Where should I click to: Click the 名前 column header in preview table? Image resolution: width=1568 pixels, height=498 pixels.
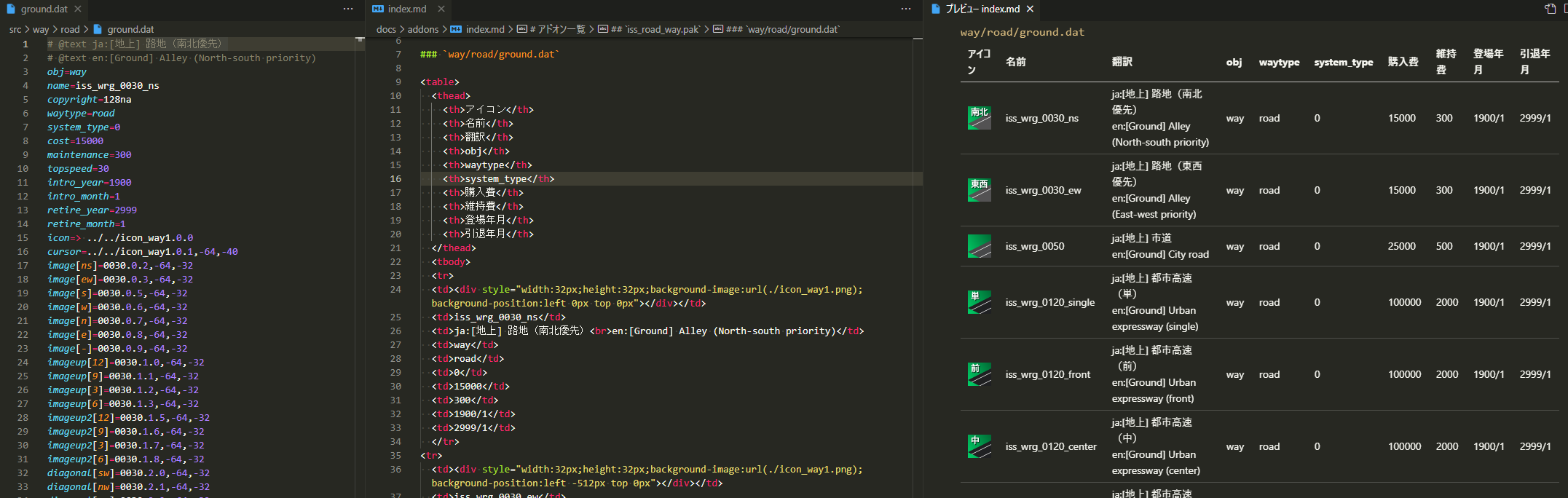[x=1016, y=62]
